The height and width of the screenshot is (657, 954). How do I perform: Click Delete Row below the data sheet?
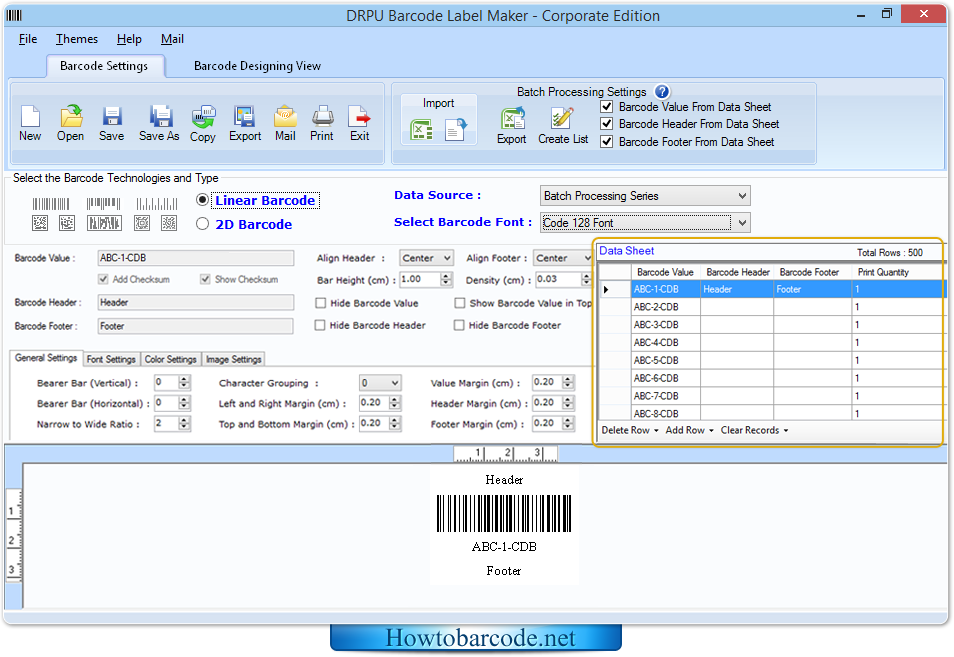coord(626,430)
